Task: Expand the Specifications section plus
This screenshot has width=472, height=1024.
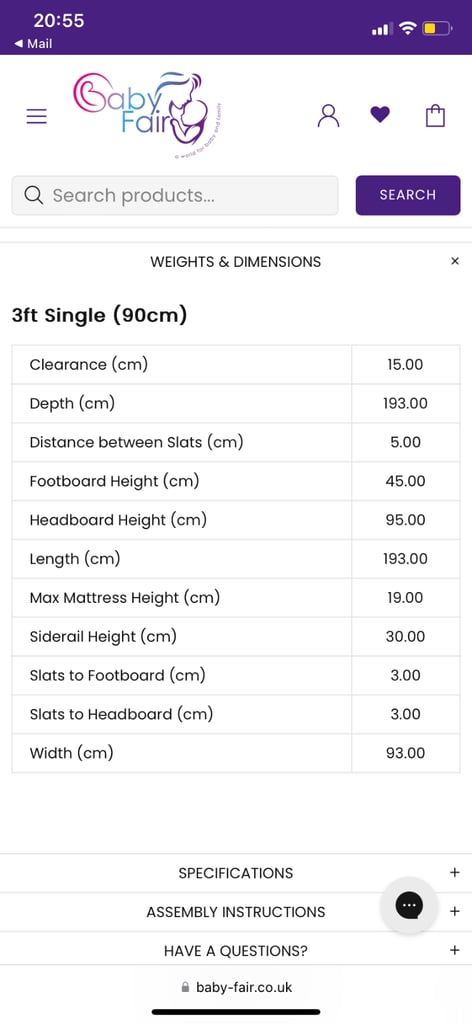Action: tap(455, 872)
